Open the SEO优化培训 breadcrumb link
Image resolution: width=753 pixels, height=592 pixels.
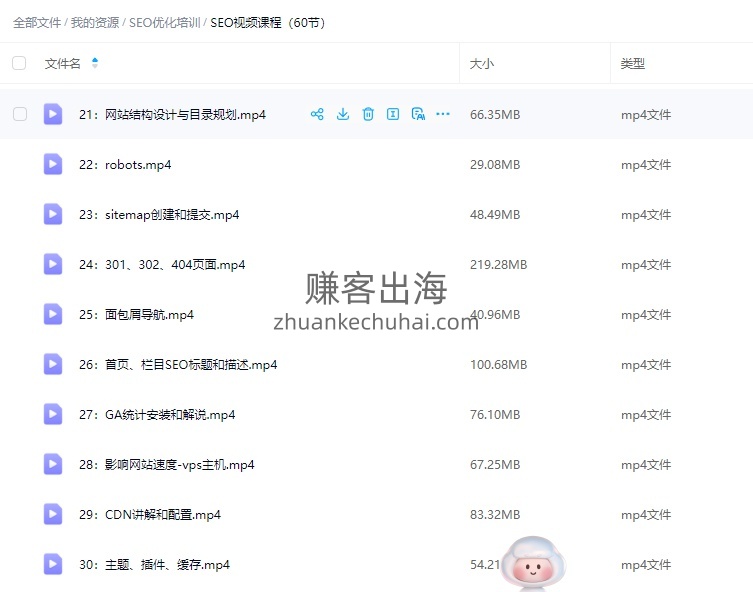[x=164, y=22]
